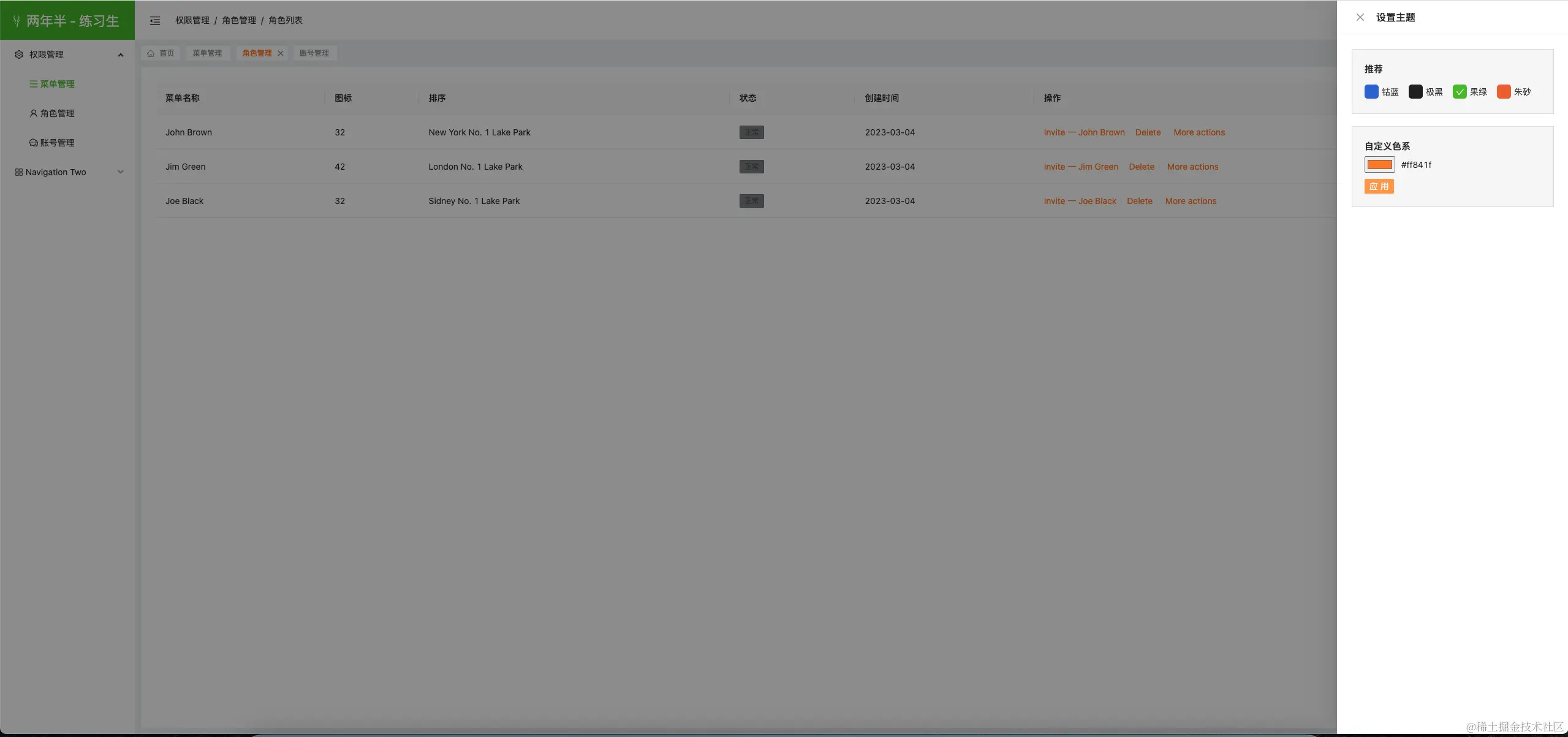Click the home icon in 首页 tab
This screenshot has width=1568, height=737.
[151, 53]
